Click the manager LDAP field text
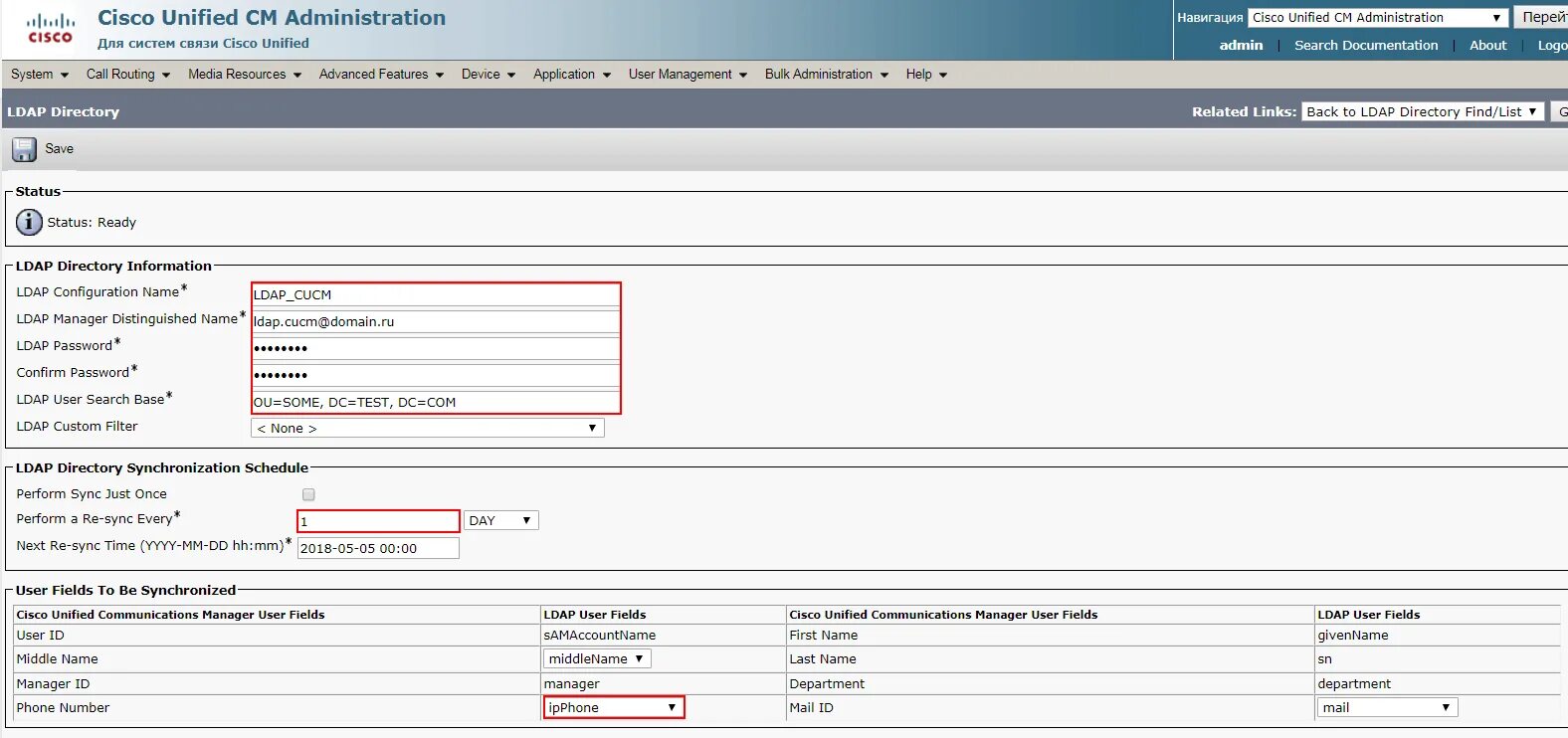The image size is (1568, 738). [x=571, y=683]
